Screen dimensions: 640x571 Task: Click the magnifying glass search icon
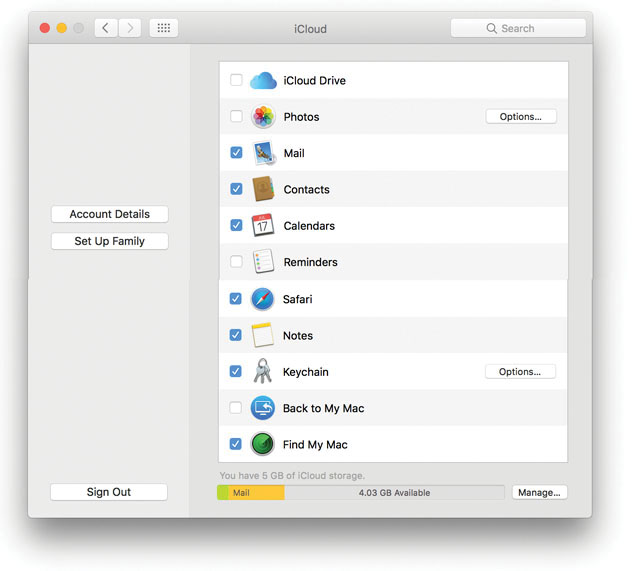click(491, 28)
